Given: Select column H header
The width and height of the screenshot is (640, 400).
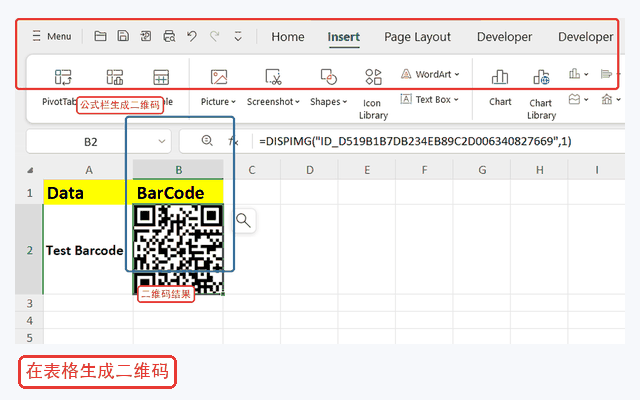Looking at the screenshot, I should click(x=540, y=170).
